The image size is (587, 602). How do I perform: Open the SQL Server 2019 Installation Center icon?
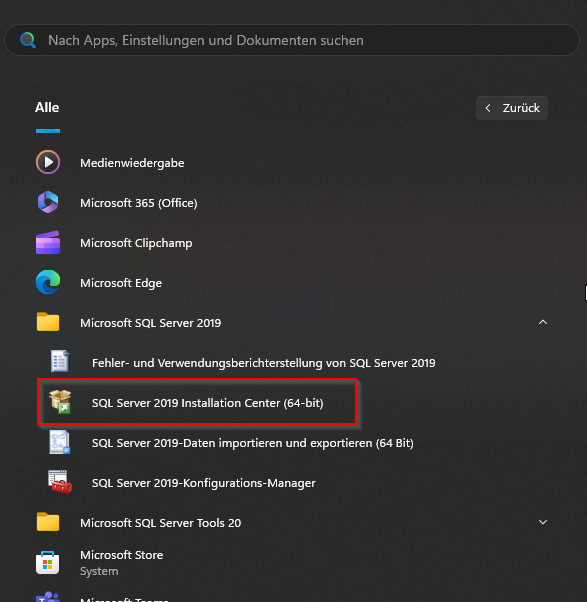60,402
